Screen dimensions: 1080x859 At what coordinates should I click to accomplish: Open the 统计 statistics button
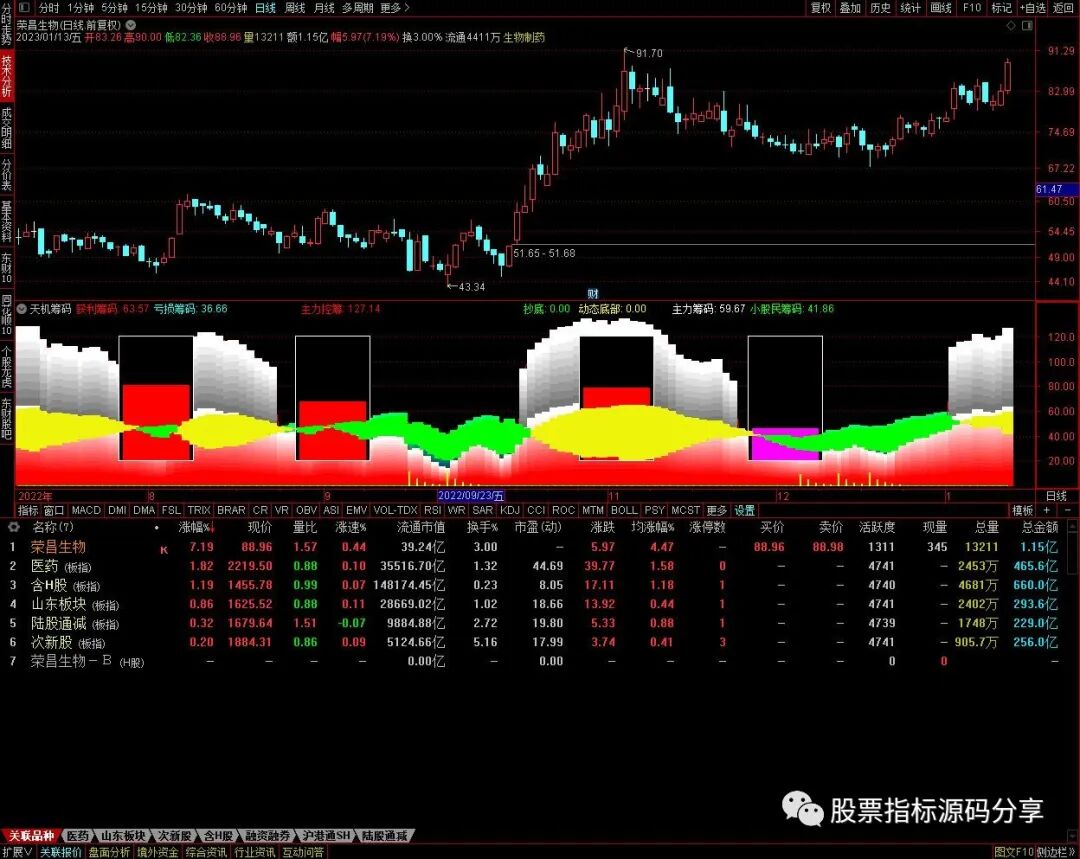[x=910, y=8]
